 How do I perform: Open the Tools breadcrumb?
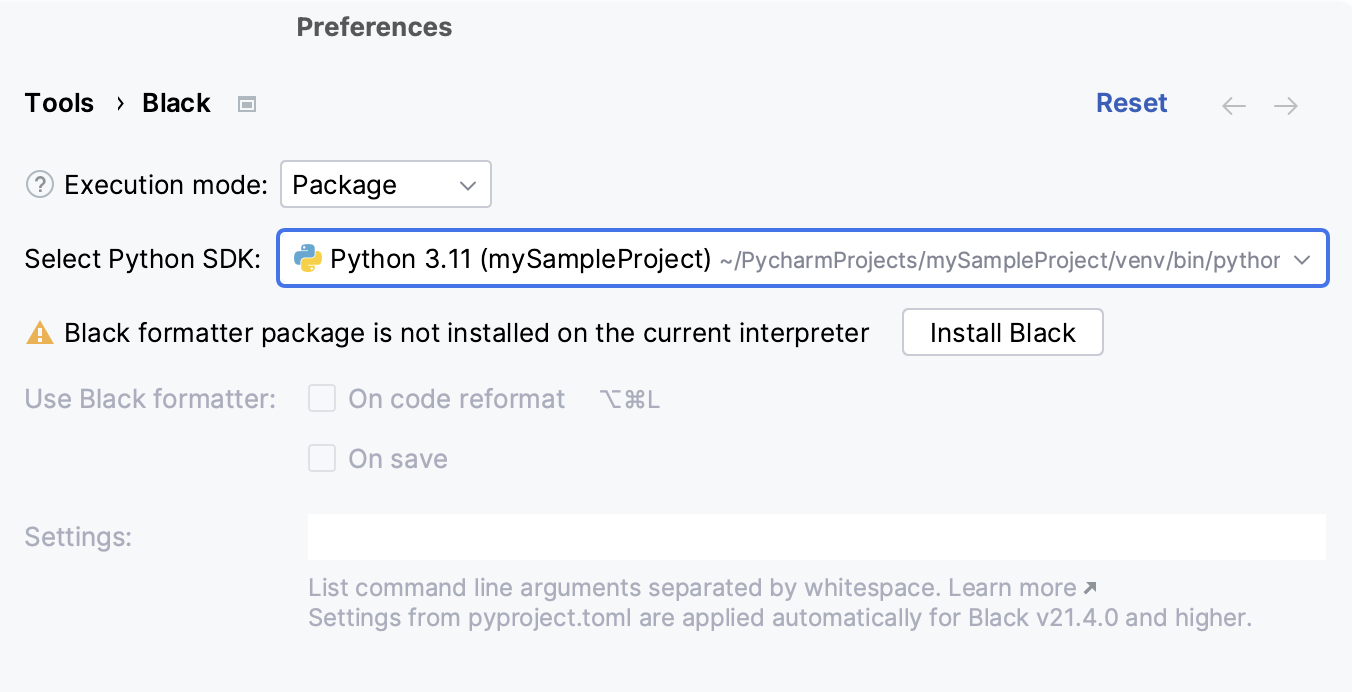pos(58,103)
